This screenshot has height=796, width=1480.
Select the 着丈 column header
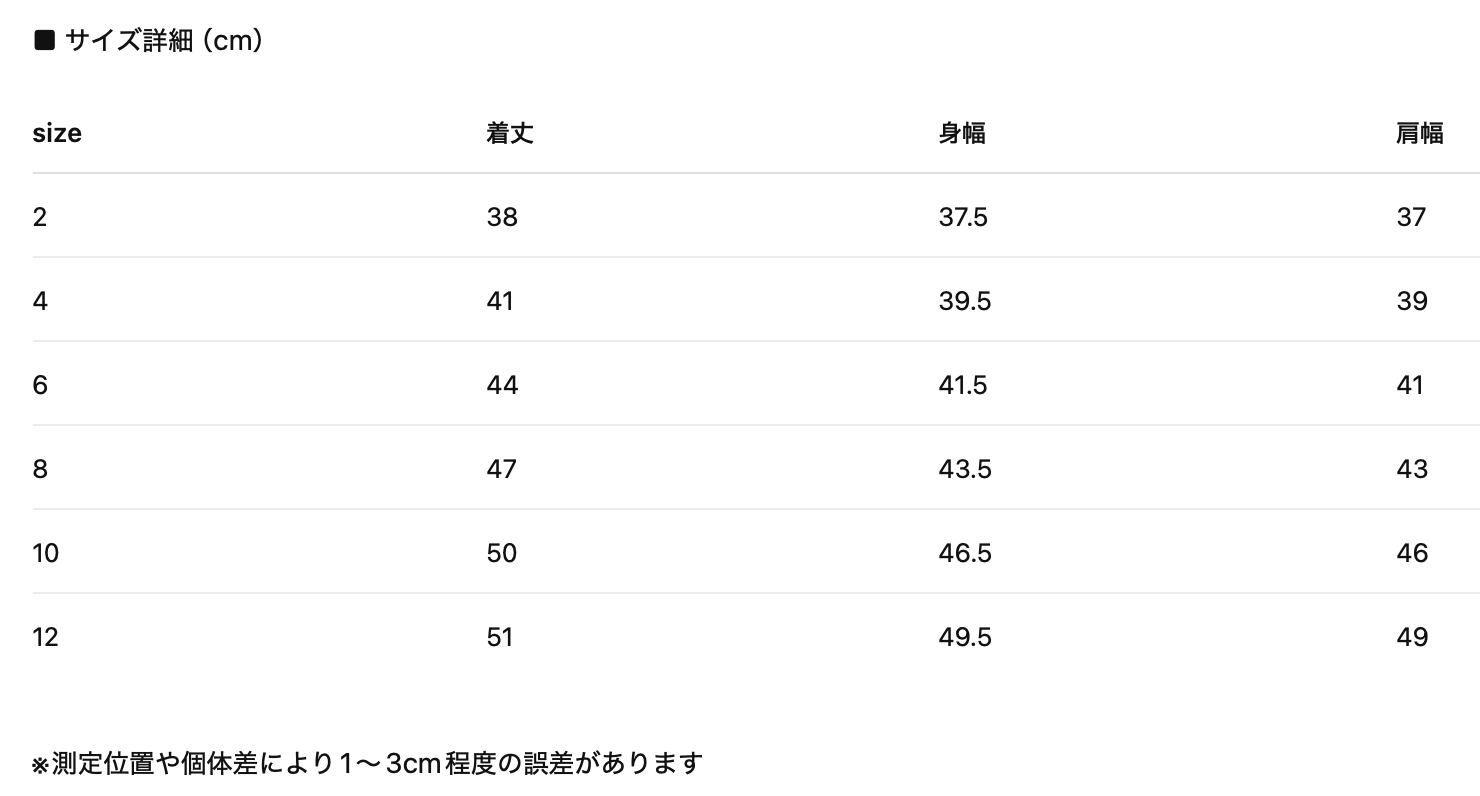pyautogui.click(x=510, y=133)
